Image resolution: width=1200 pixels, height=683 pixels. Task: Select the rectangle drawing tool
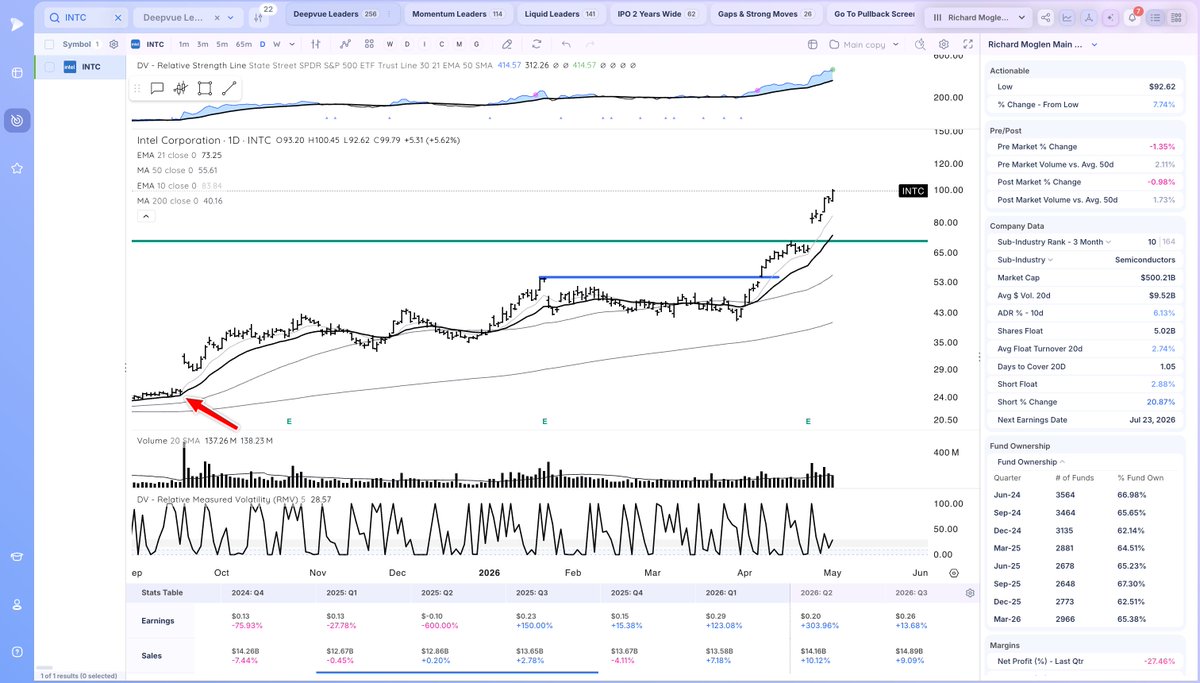click(x=205, y=88)
